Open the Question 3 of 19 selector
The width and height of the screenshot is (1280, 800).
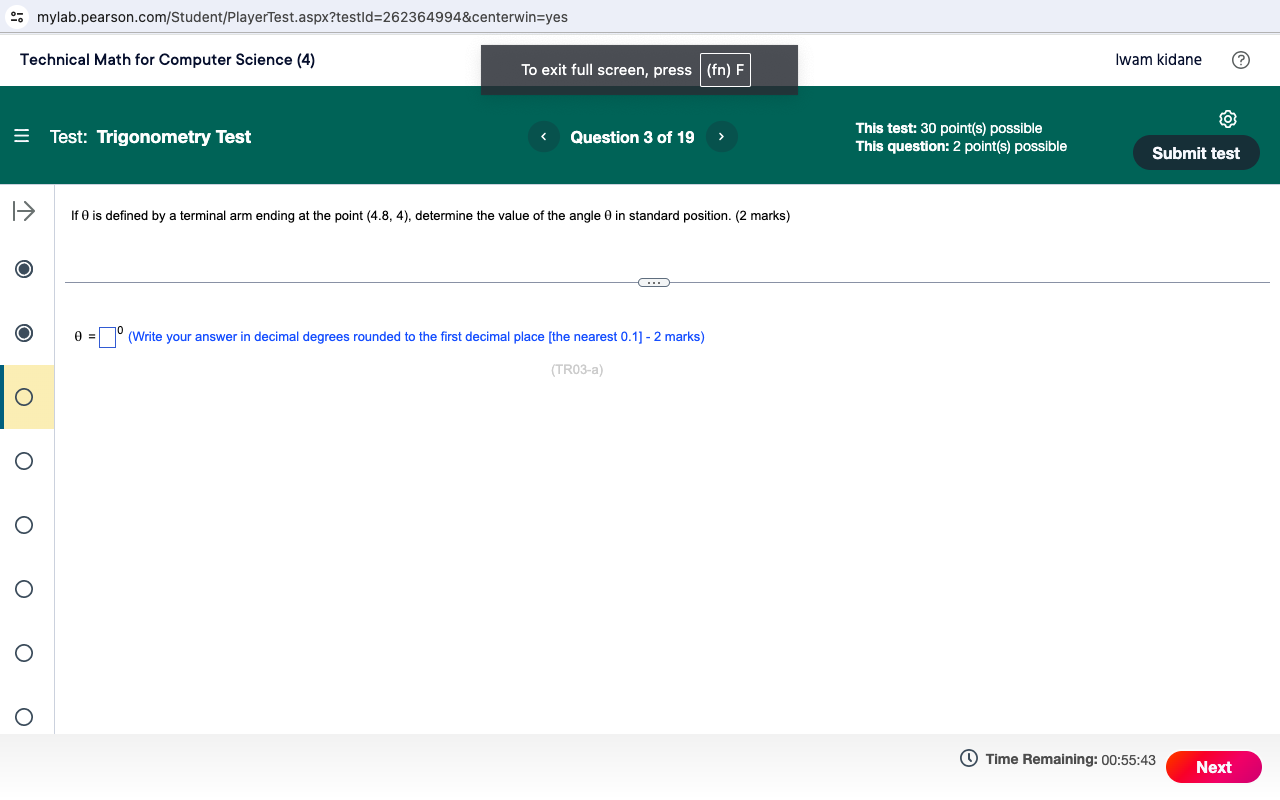click(x=632, y=137)
